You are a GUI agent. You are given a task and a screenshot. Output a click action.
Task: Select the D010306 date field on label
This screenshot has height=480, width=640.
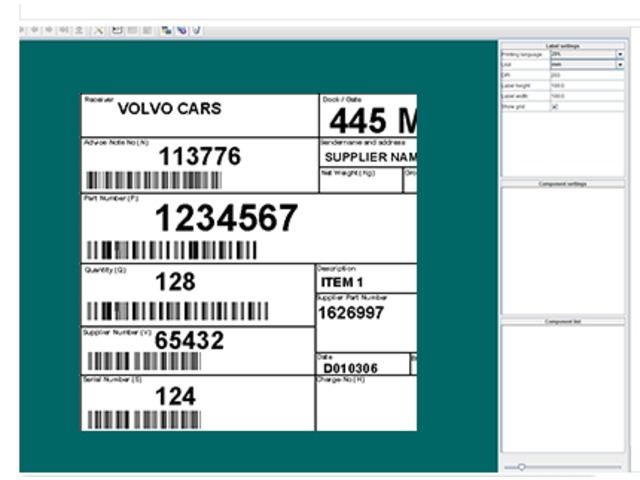[350, 368]
